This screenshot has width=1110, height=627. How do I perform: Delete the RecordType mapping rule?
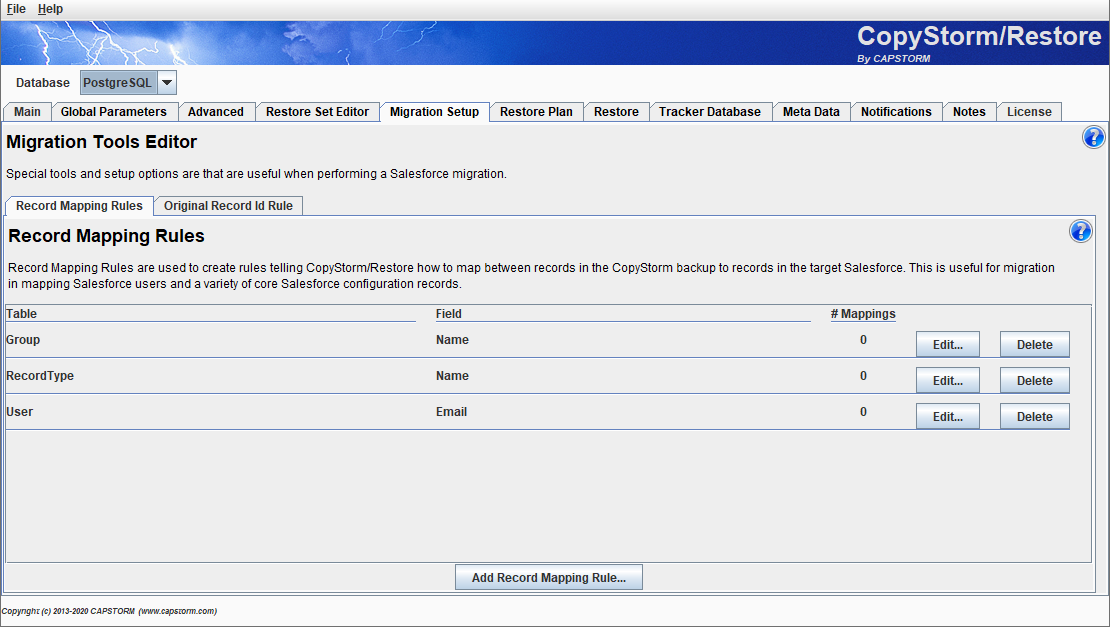1034,381
